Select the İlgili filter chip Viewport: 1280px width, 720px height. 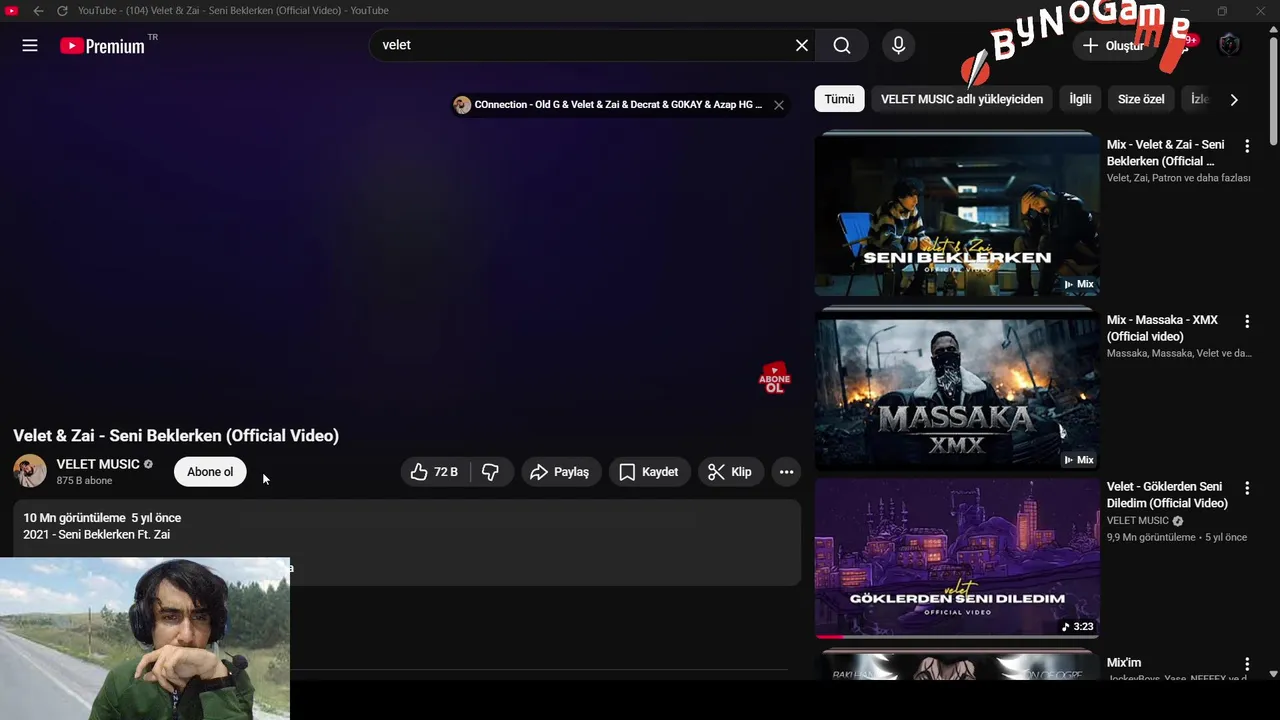tap(1080, 99)
